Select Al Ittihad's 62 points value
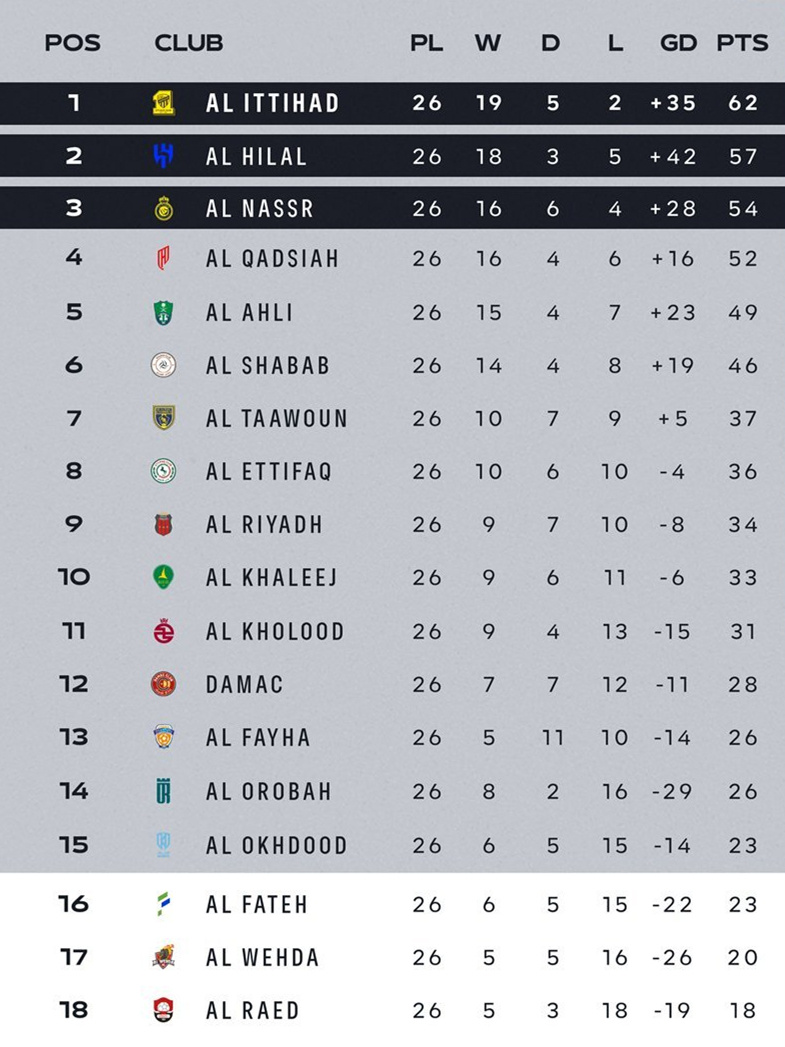 pos(743,103)
